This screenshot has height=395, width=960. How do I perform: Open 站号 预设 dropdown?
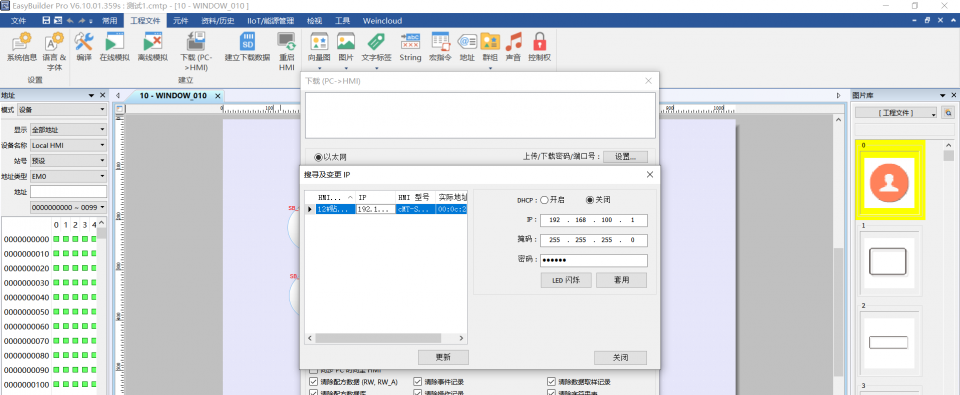pyautogui.click(x=69, y=161)
